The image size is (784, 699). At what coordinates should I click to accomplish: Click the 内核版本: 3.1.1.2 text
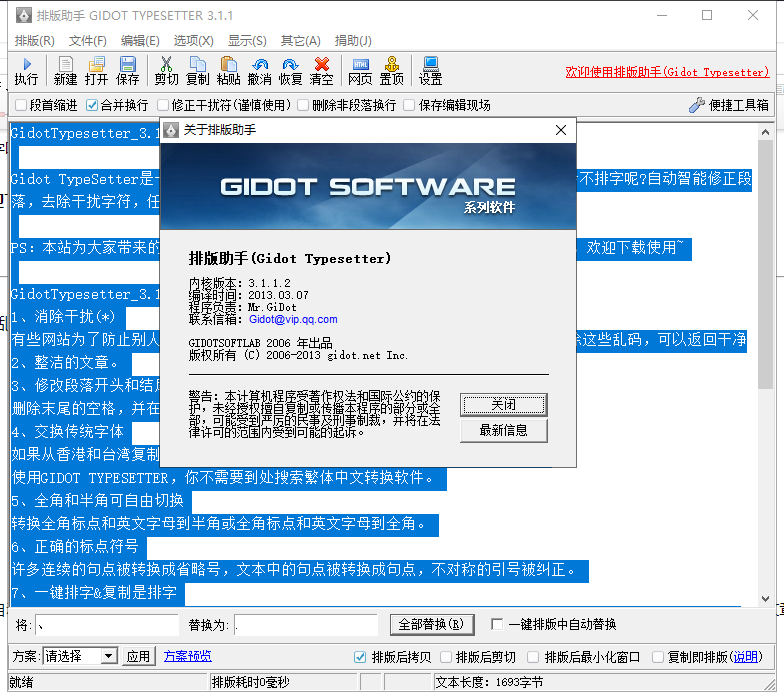(240, 283)
